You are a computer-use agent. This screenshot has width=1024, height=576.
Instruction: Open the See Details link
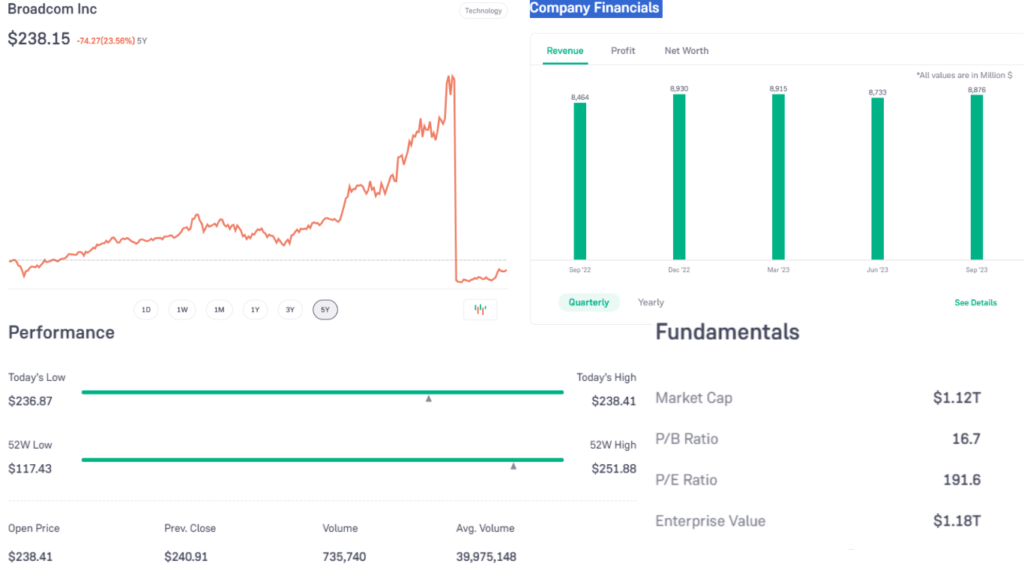click(975, 302)
